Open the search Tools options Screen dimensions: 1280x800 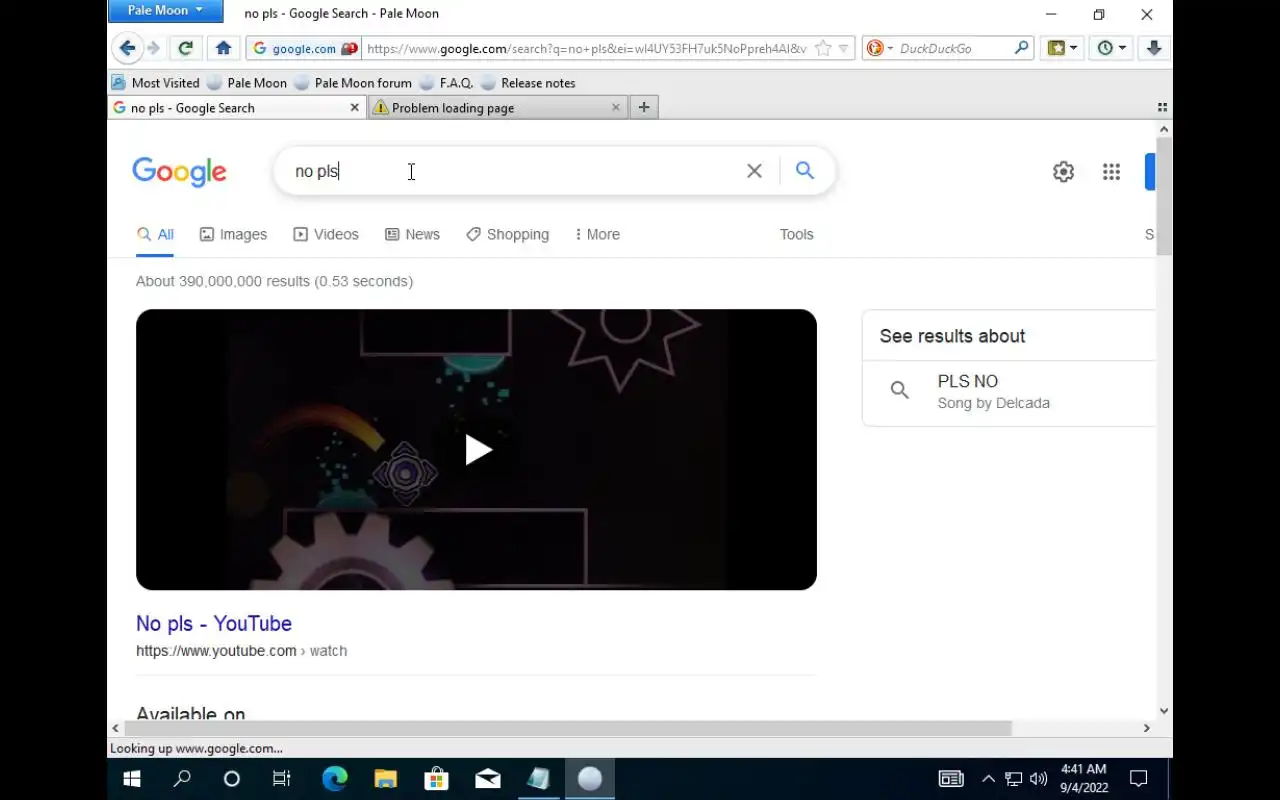pos(797,234)
